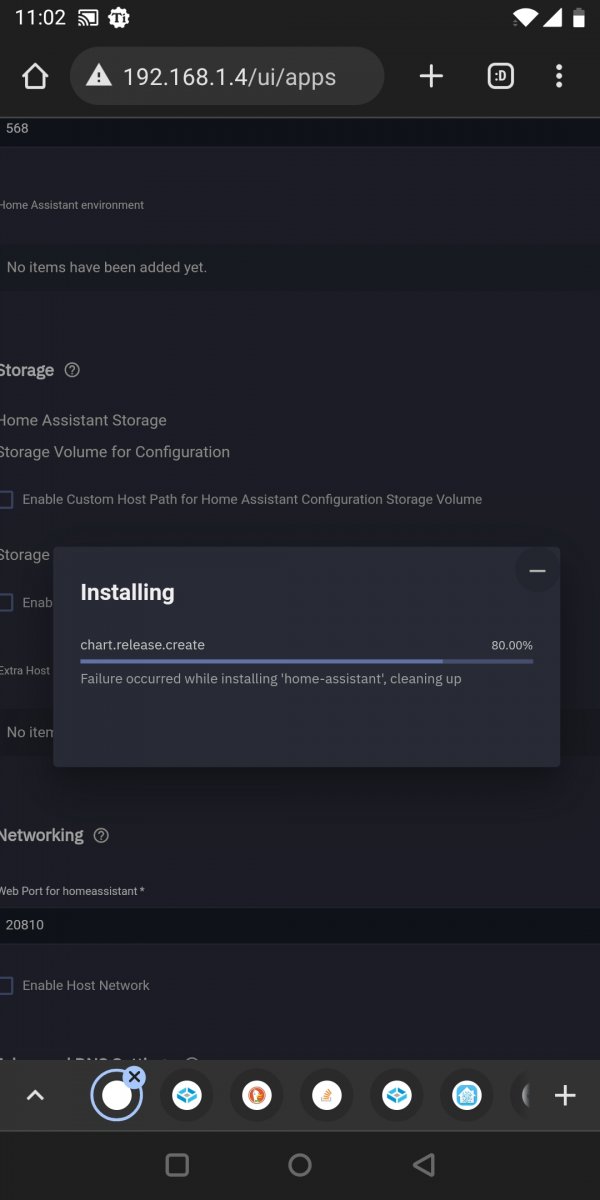600x1200 pixels.
Task: Add a tab with the bottom strip plus icon
Action: click(565, 1096)
